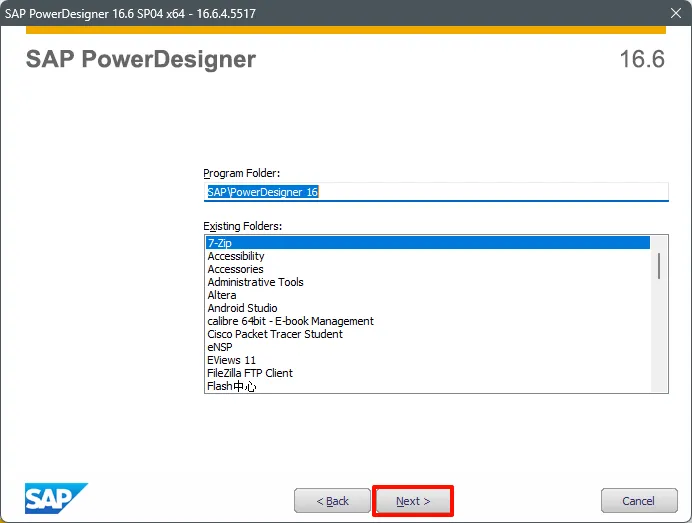Screen dimensions: 692x523
Task: Click the Next button
Action: (413, 501)
